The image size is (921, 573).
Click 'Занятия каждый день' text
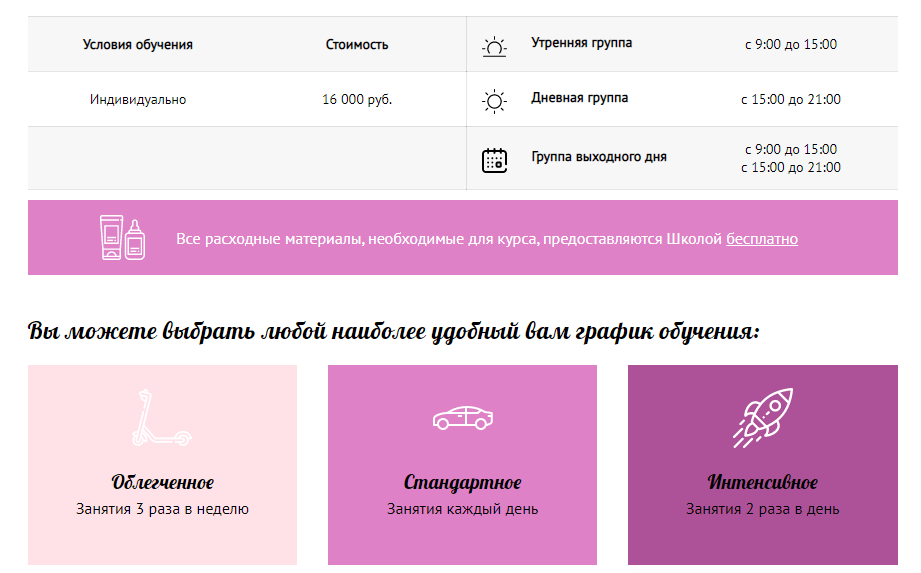(462, 509)
